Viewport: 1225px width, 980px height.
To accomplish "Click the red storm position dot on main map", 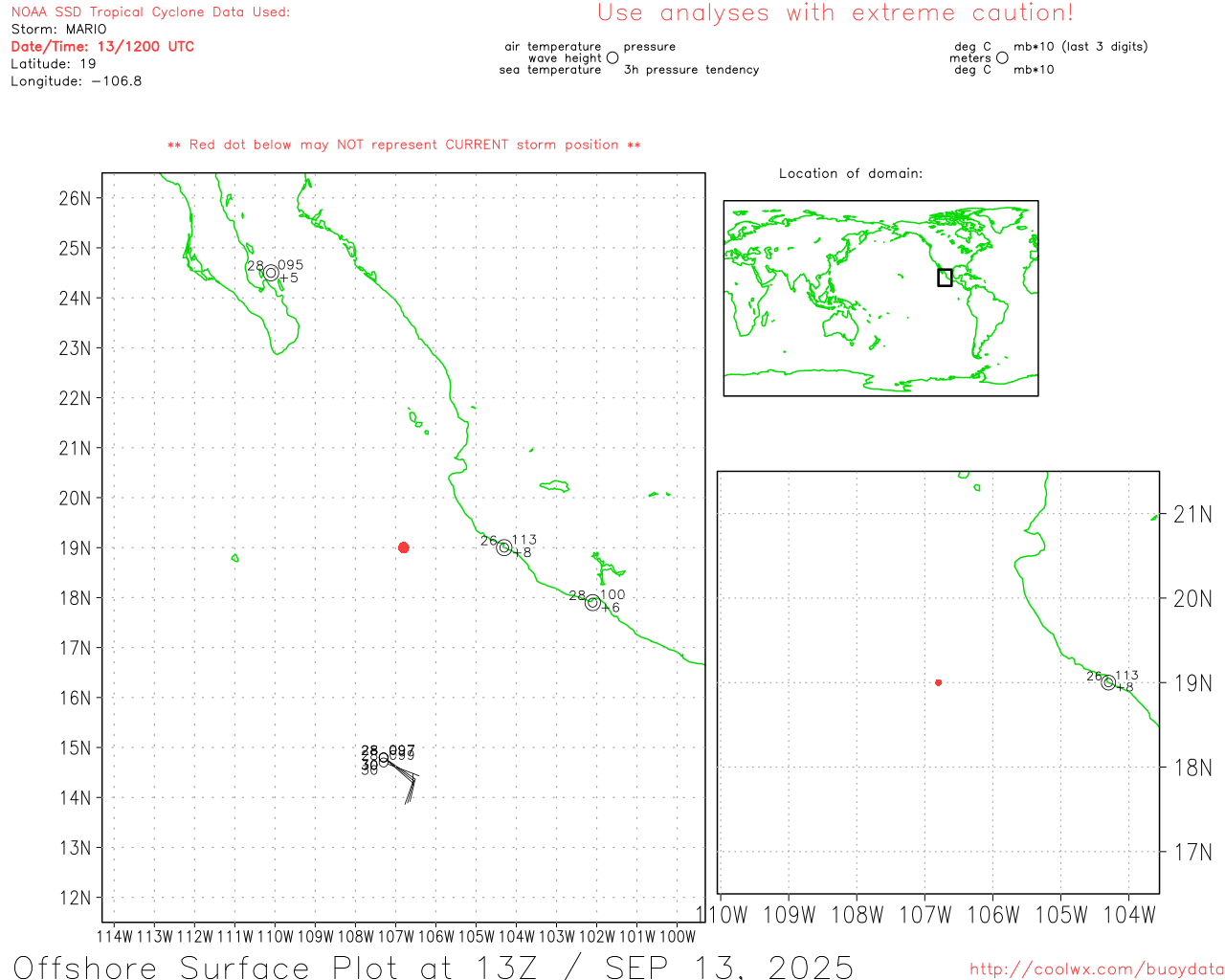I will click(x=403, y=547).
